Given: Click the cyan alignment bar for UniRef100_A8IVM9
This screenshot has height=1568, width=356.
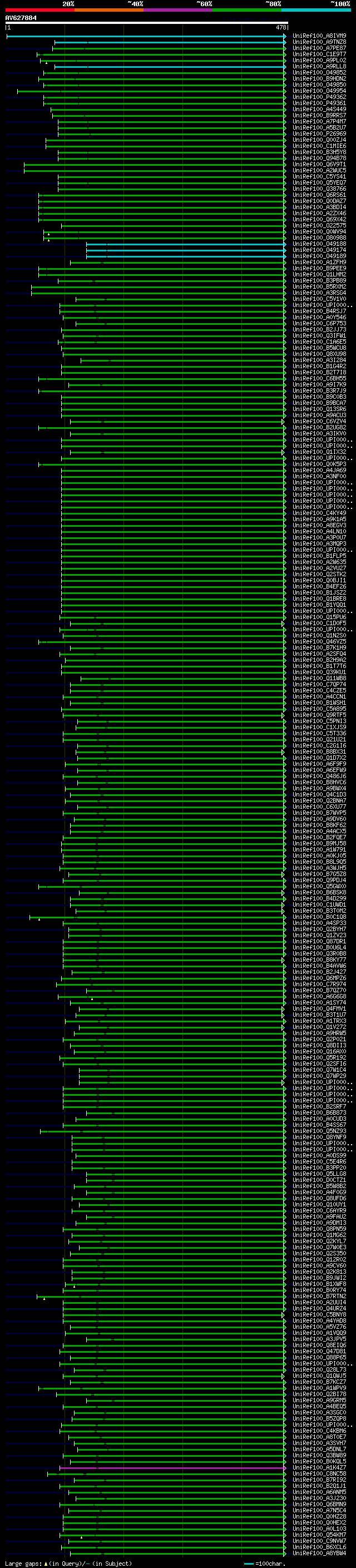Looking at the screenshot, I should coord(146,37).
